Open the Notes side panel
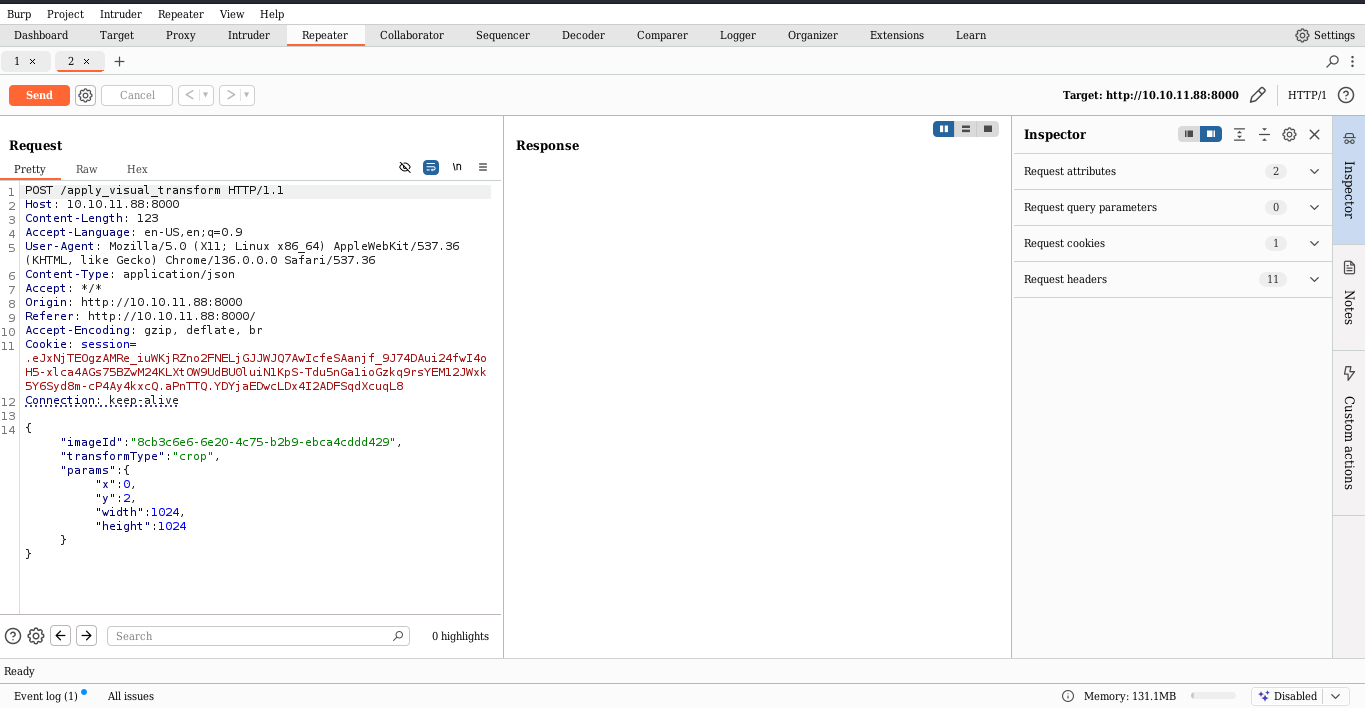 tap(1349, 294)
